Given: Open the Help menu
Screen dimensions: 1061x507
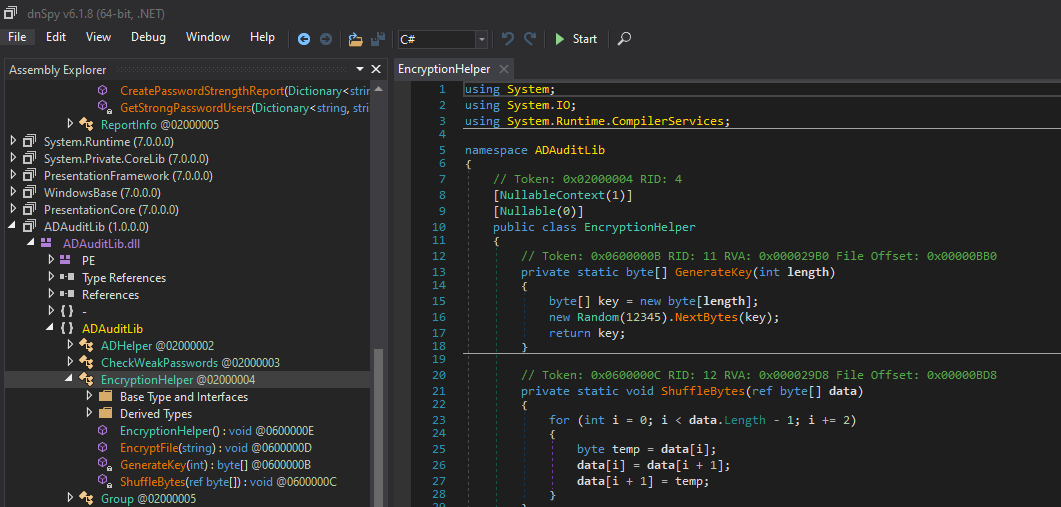Looking at the screenshot, I should click(263, 37).
